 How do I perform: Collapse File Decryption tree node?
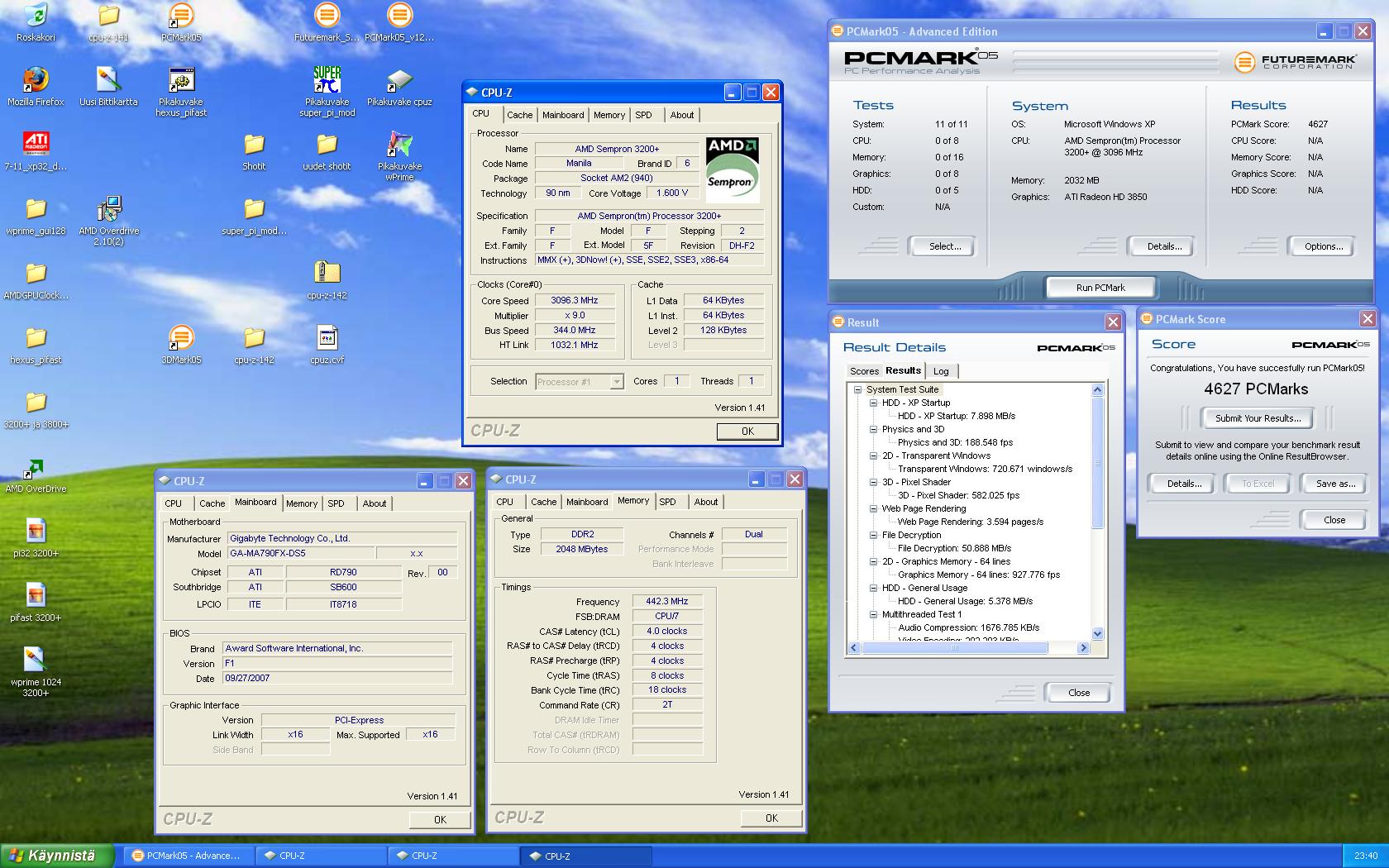(x=873, y=535)
